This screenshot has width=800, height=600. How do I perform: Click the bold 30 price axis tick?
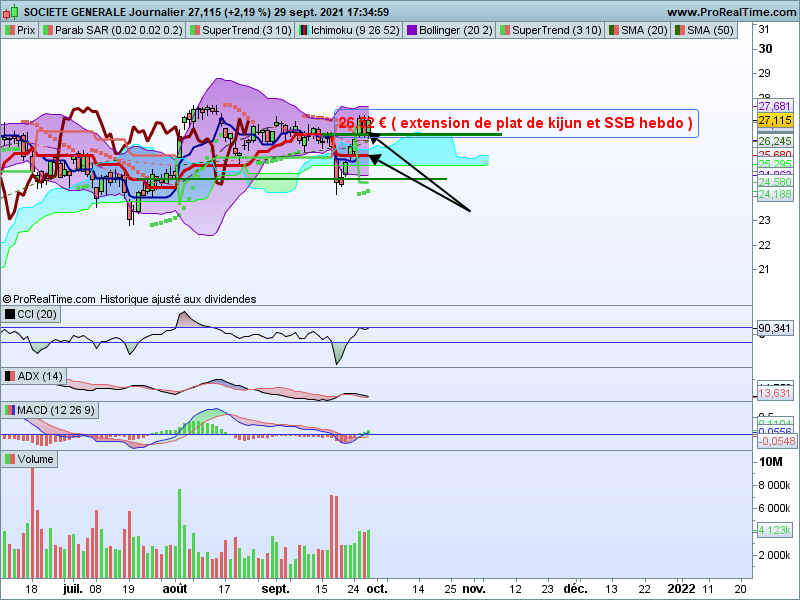click(x=765, y=49)
